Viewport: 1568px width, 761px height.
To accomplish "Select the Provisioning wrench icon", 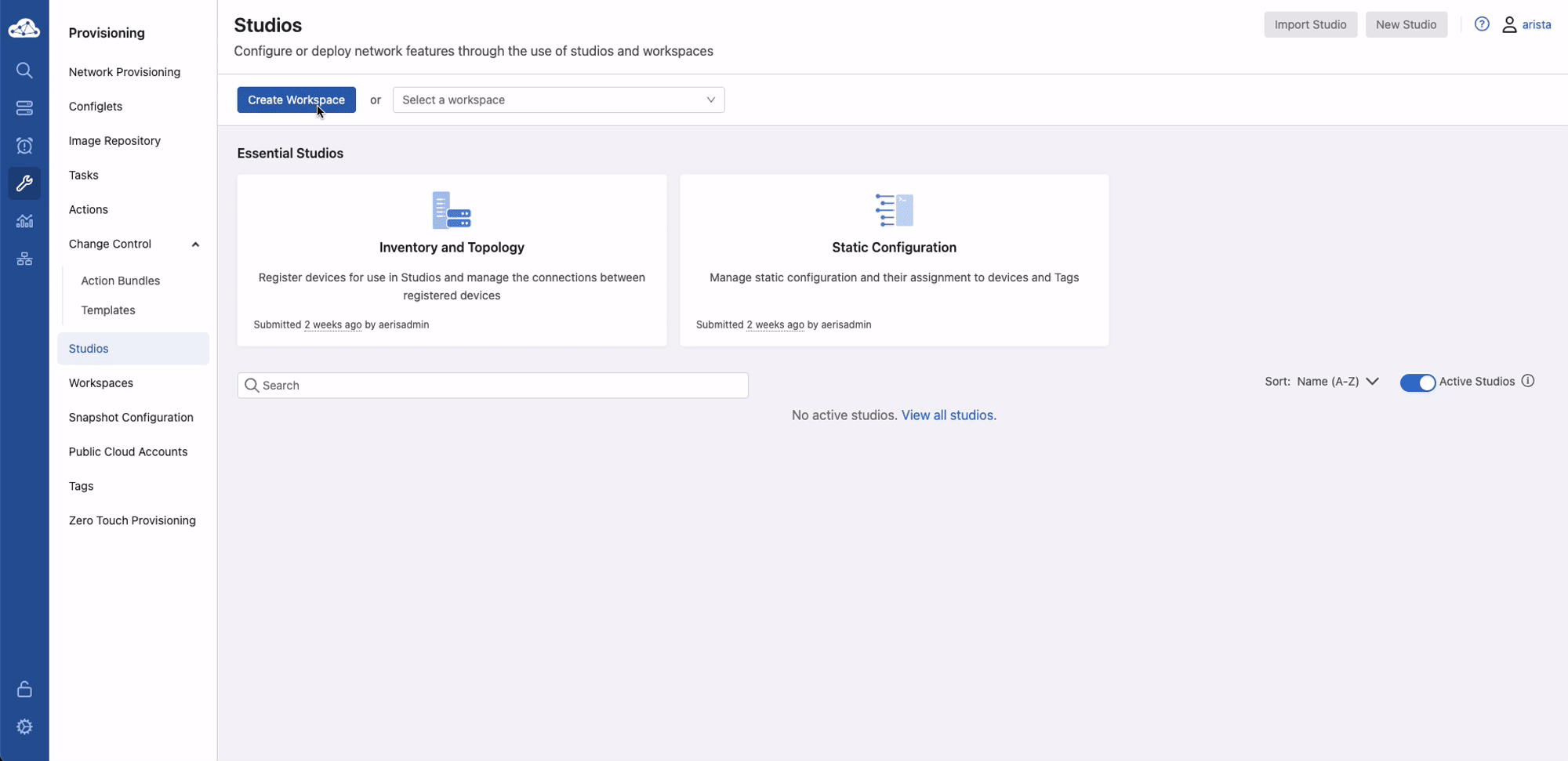I will pos(24,183).
